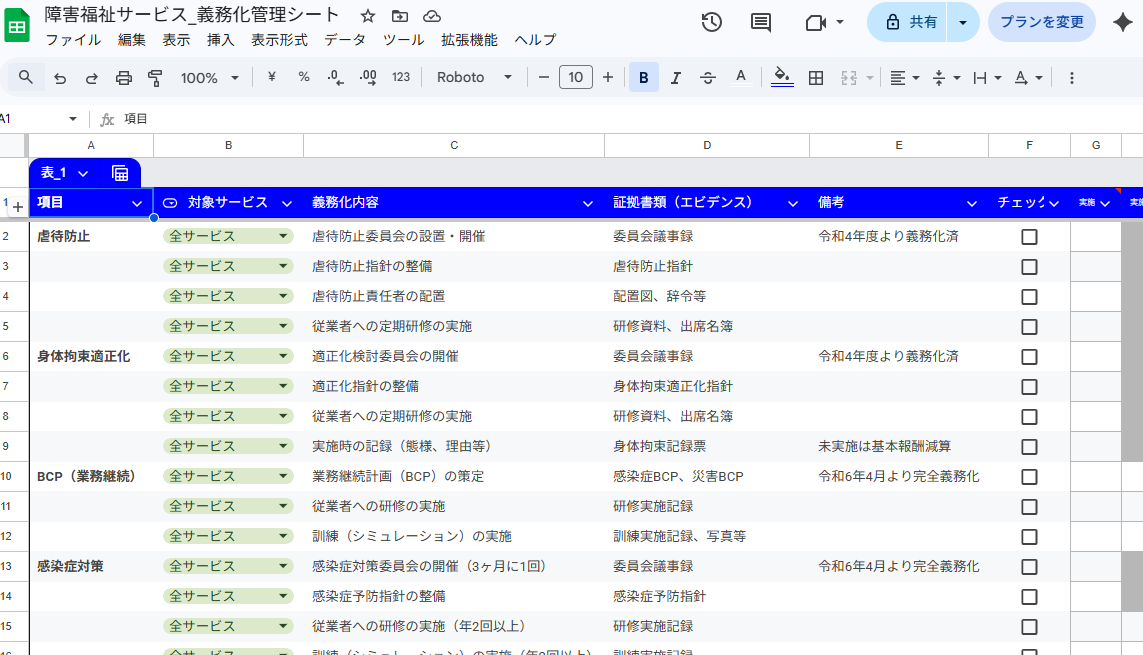Tick checkbox in 適正化検討委員会の開催 row
This screenshot has height=655, width=1143.
(1029, 357)
